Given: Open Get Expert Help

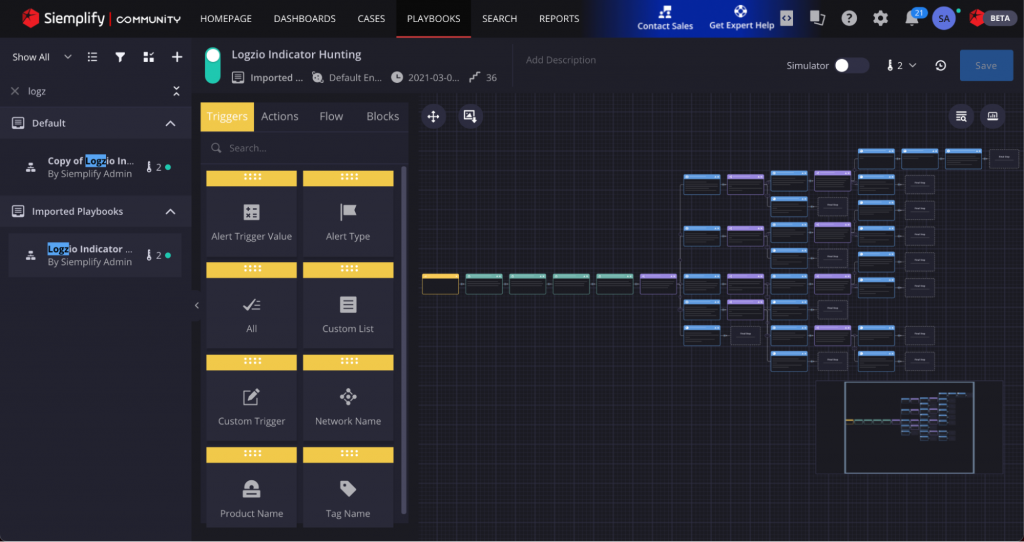Looking at the screenshot, I should 741,18.
